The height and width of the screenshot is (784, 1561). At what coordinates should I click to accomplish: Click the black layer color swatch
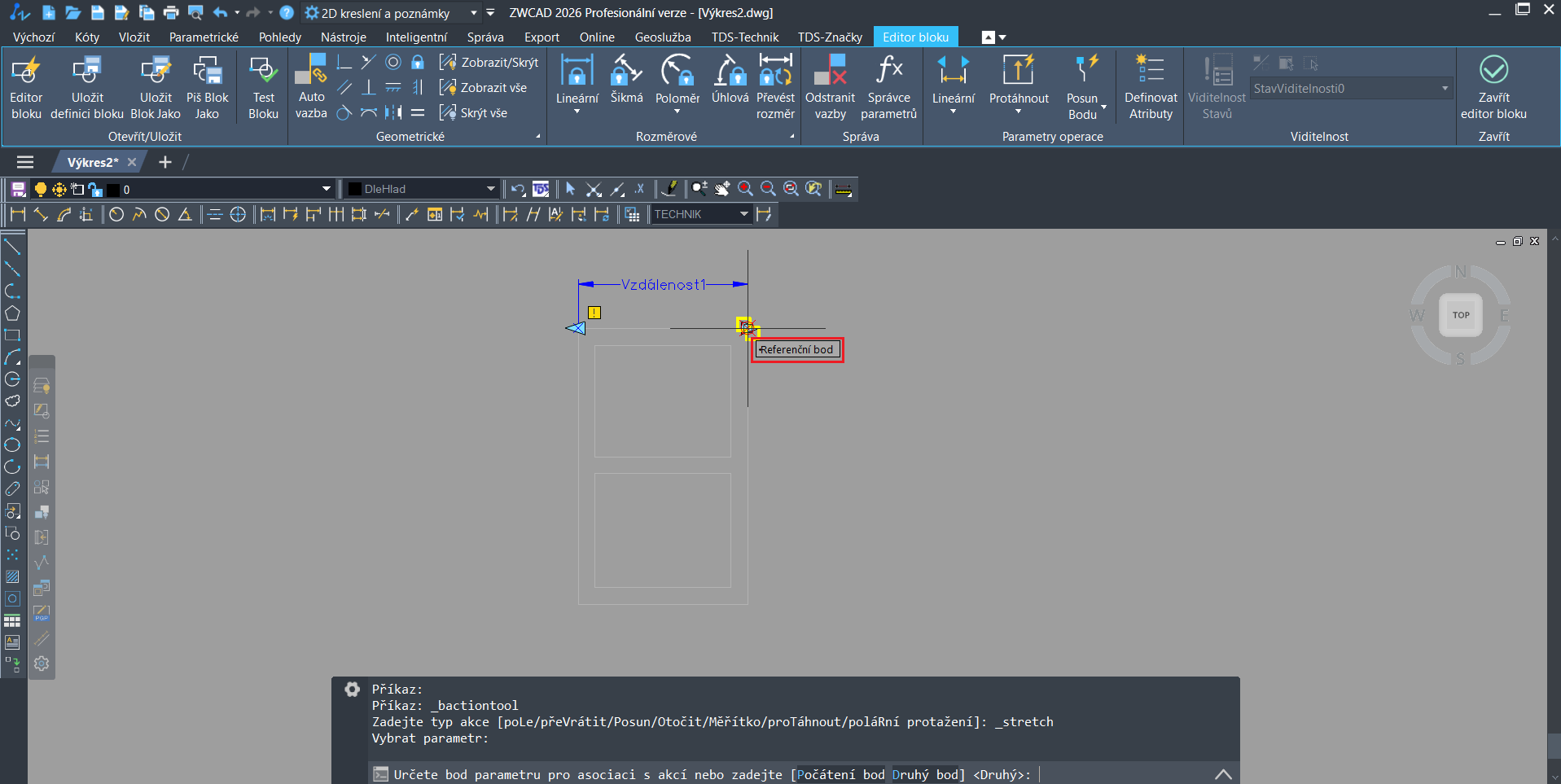[113, 190]
